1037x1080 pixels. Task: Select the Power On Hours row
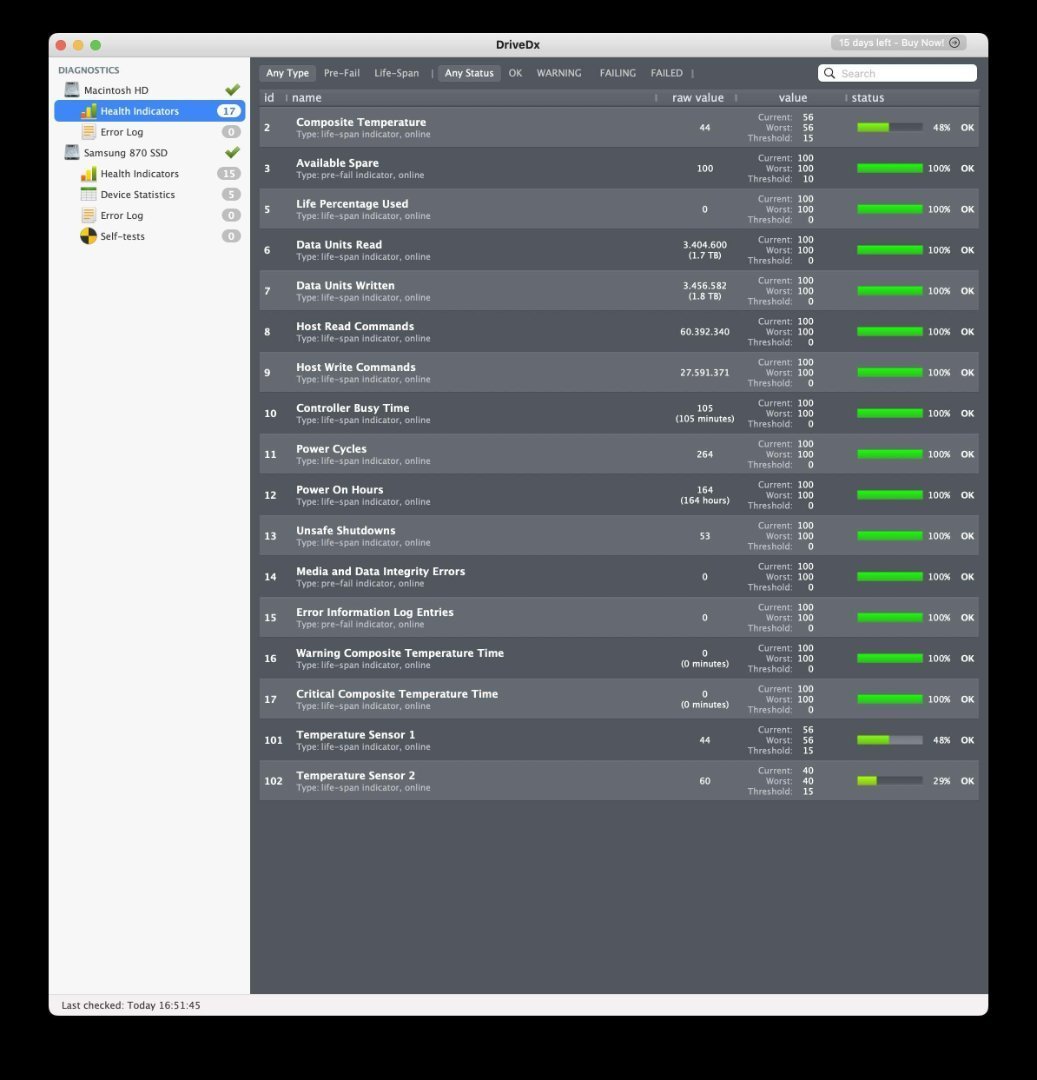click(619, 495)
